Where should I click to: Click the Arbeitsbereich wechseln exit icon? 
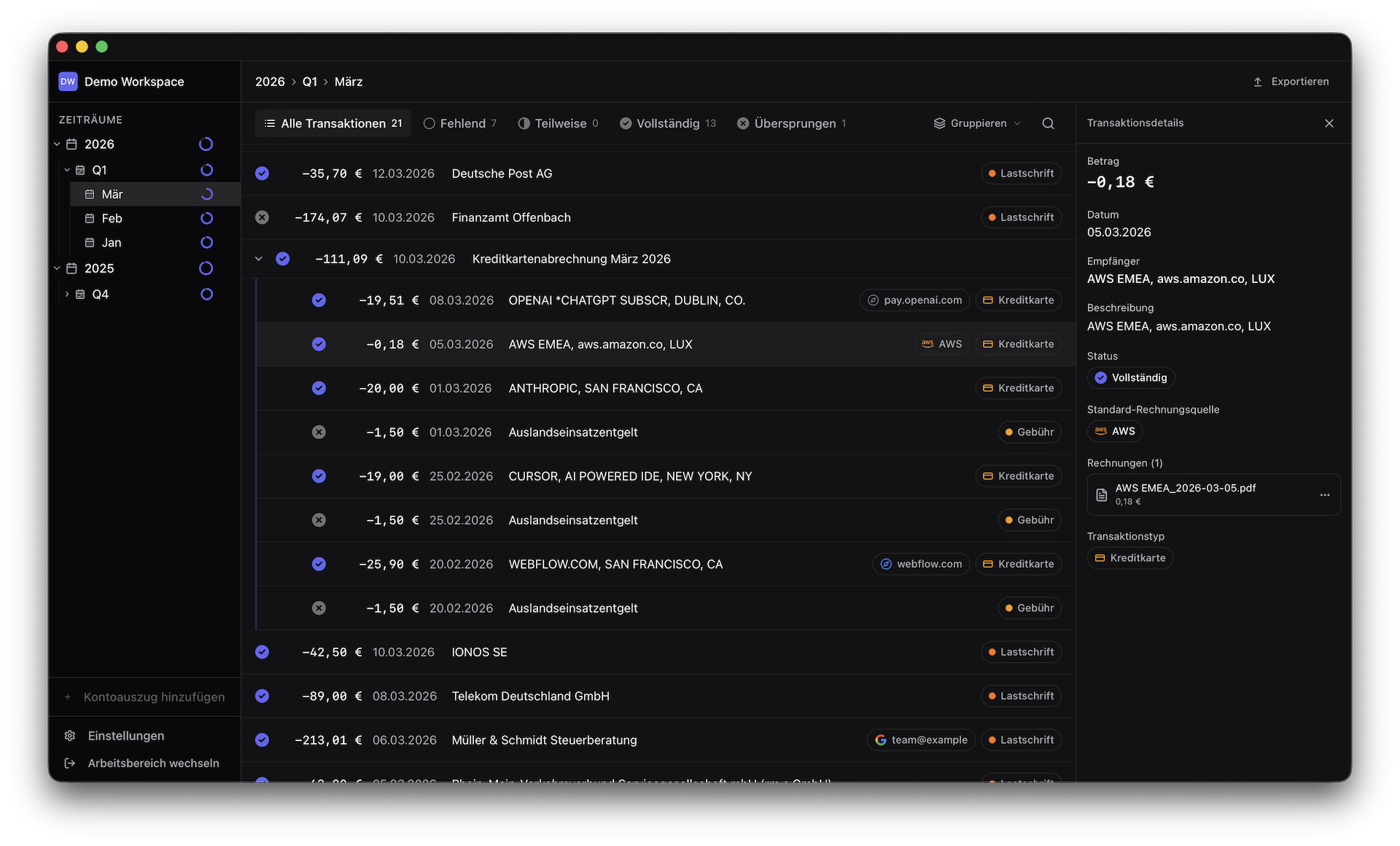(x=70, y=763)
